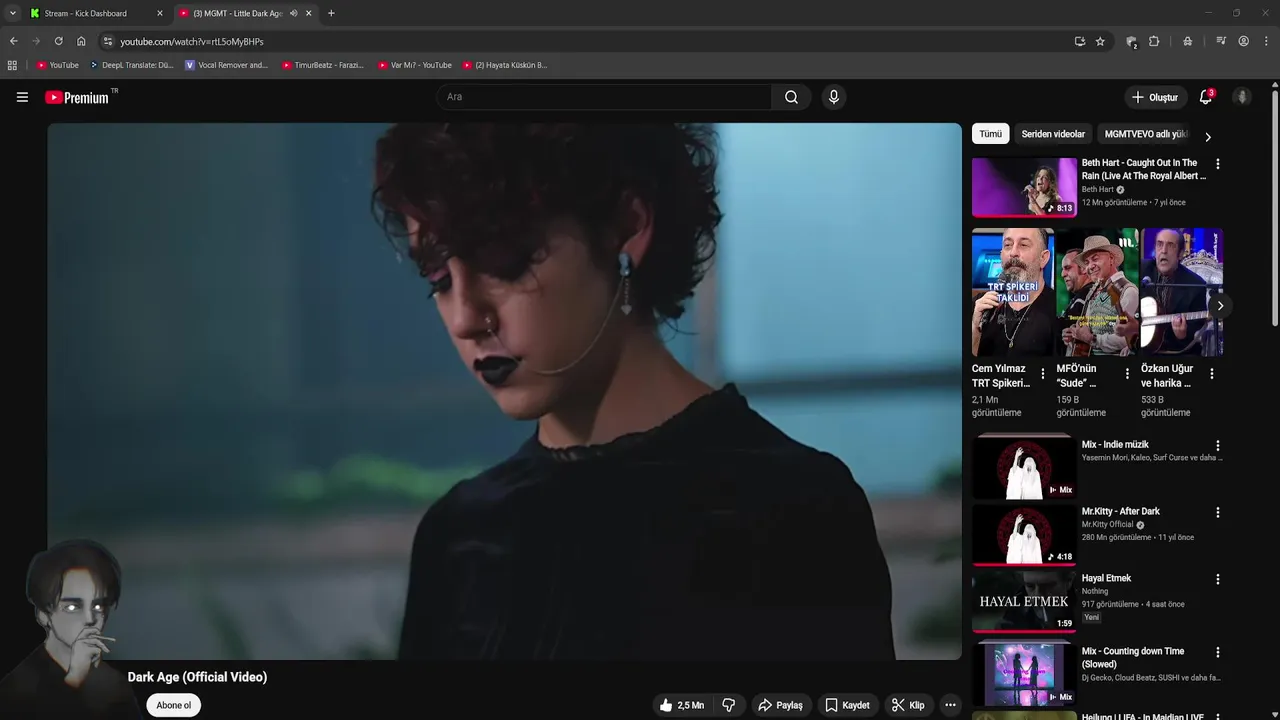
Task: Open HAYAL ETMEK video thumbnail
Action: (1024, 602)
